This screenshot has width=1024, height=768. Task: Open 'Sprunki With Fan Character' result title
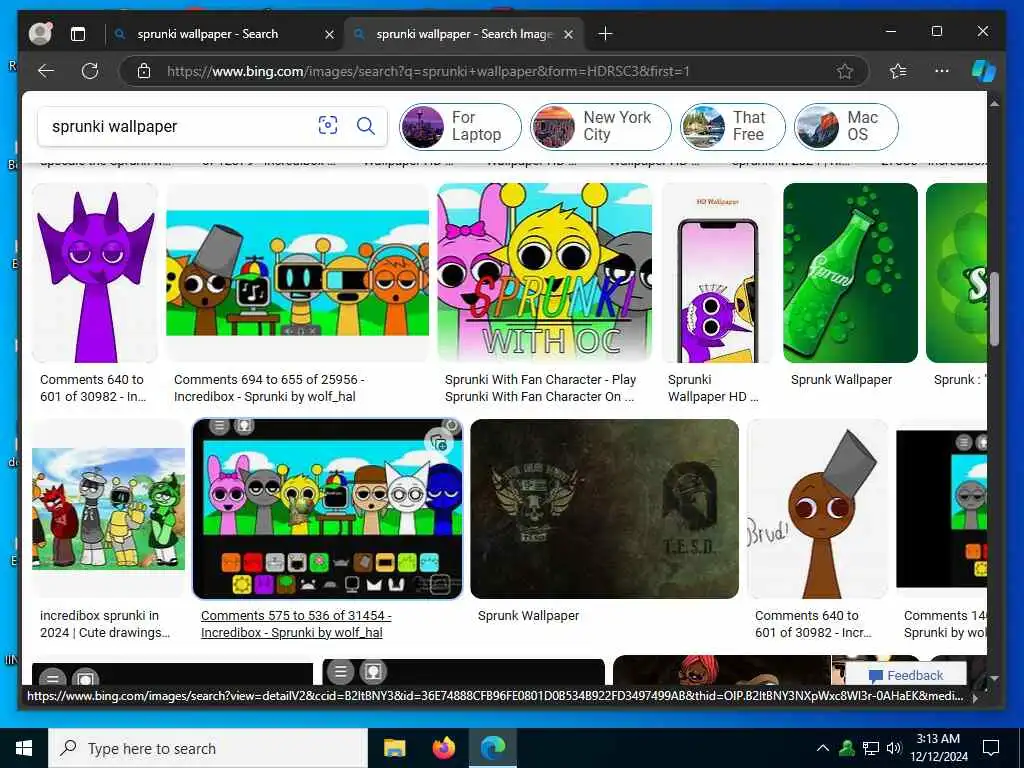(540, 388)
